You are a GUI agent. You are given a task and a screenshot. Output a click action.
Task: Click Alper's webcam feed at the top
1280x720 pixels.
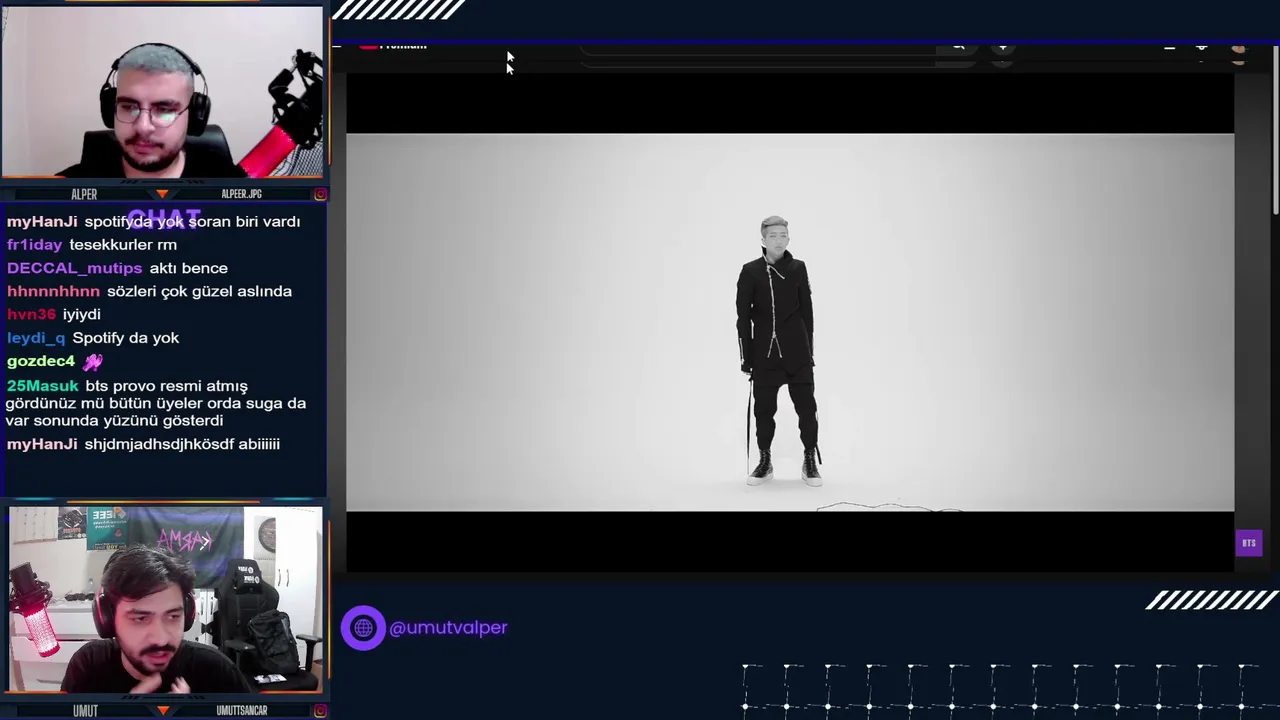coord(162,92)
